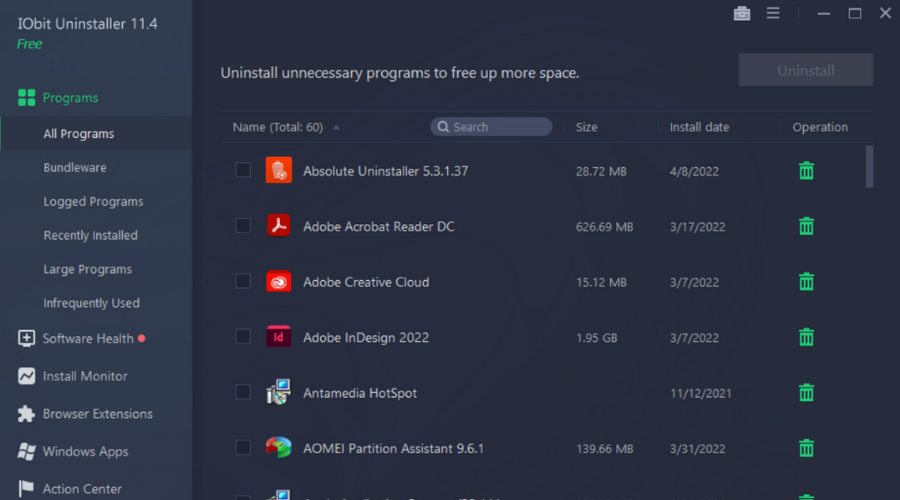Screen dimensions: 900x500
Task: Check the Absolute Uninstaller 5.3.1.37 checkbox
Action: pos(243,170)
